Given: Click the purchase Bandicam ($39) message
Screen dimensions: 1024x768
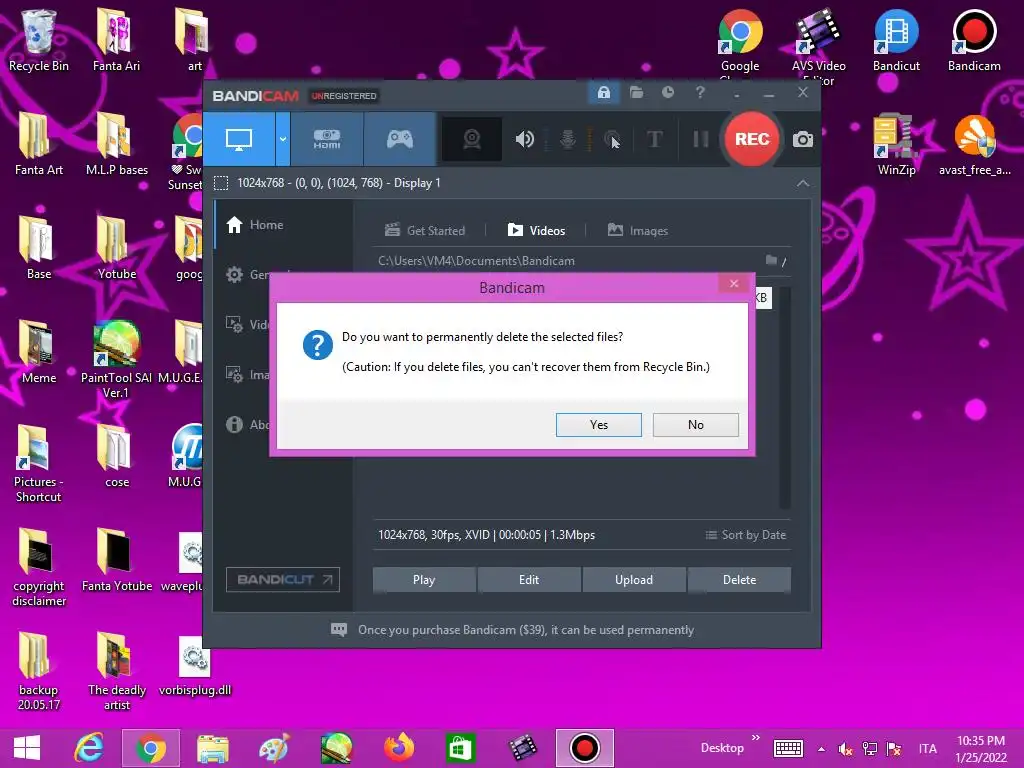Looking at the screenshot, I should click(526, 630).
